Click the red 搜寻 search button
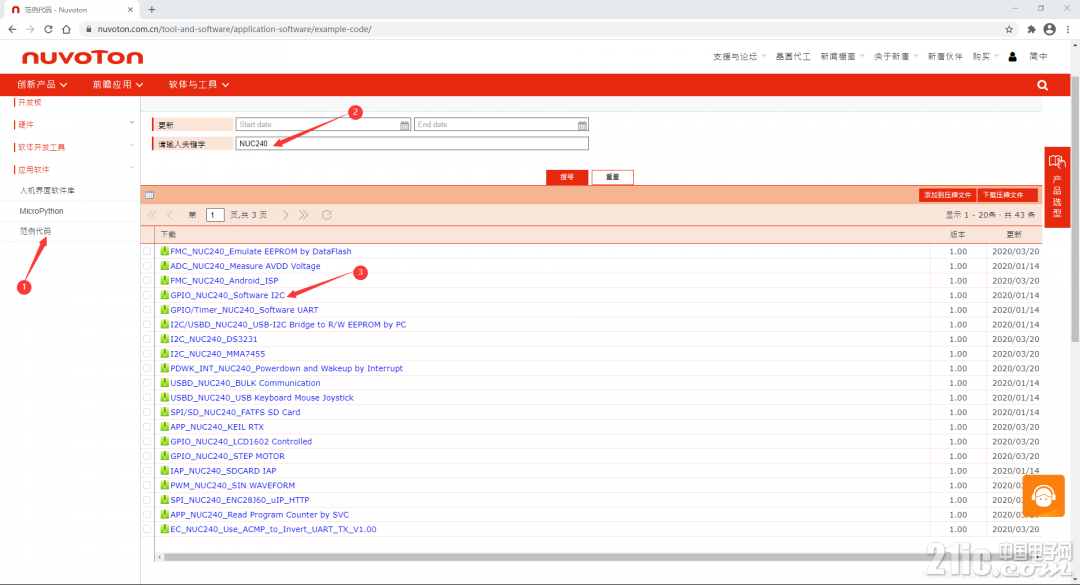This screenshot has height=585, width=1080. (x=567, y=177)
